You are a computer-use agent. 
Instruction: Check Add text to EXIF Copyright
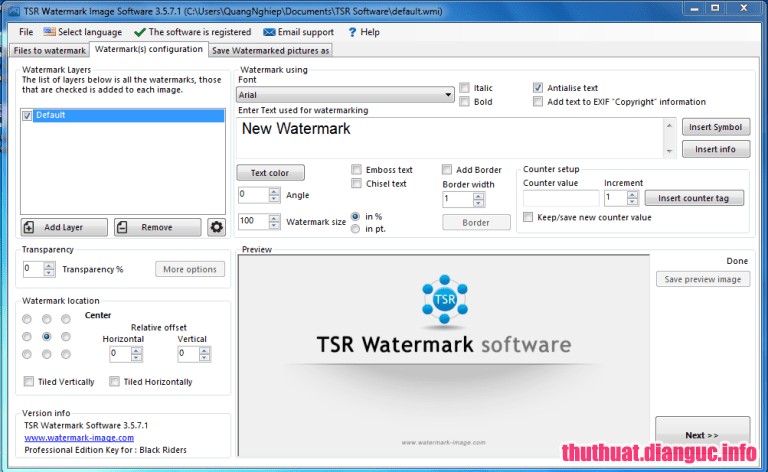coord(538,101)
